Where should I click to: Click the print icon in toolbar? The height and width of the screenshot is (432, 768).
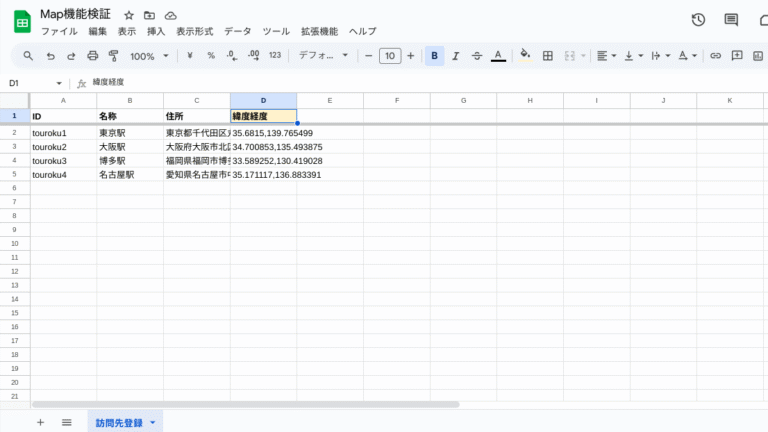[92, 56]
